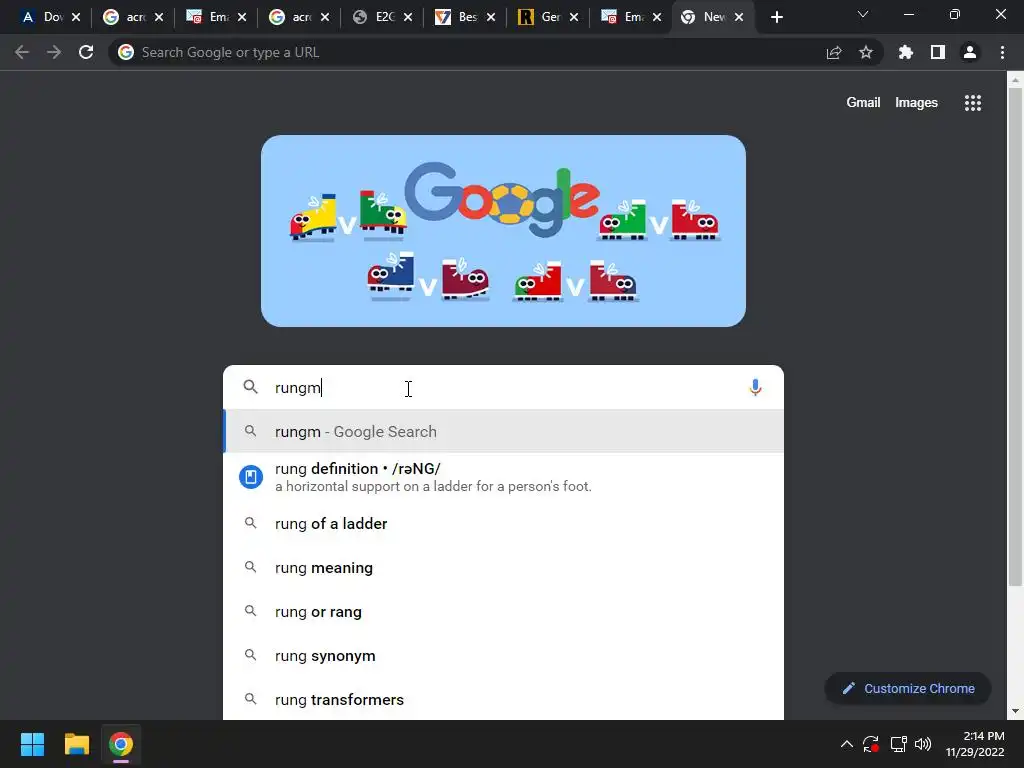The height and width of the screenshot is (768, 1024).
Task: Open the Windows Start button
Action: (x=32, y=744)
